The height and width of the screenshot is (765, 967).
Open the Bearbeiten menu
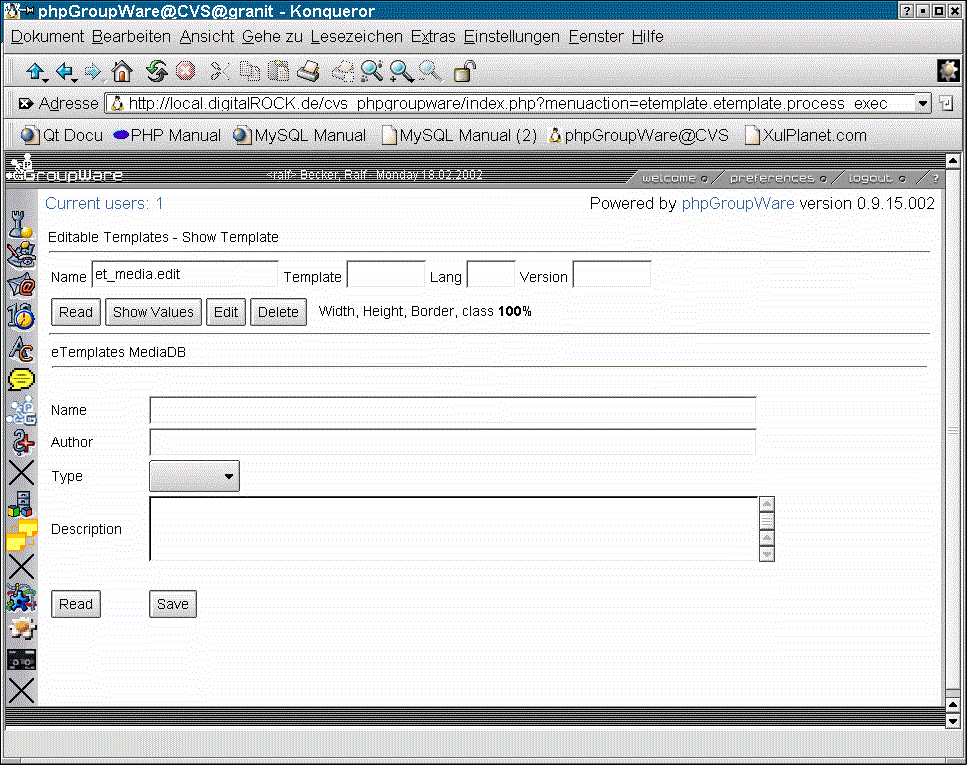point(131,37)
